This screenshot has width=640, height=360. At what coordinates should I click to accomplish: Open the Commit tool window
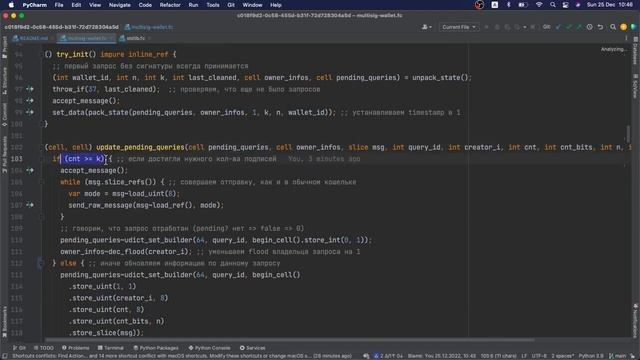pyautogui.click(x=4, y=114)
